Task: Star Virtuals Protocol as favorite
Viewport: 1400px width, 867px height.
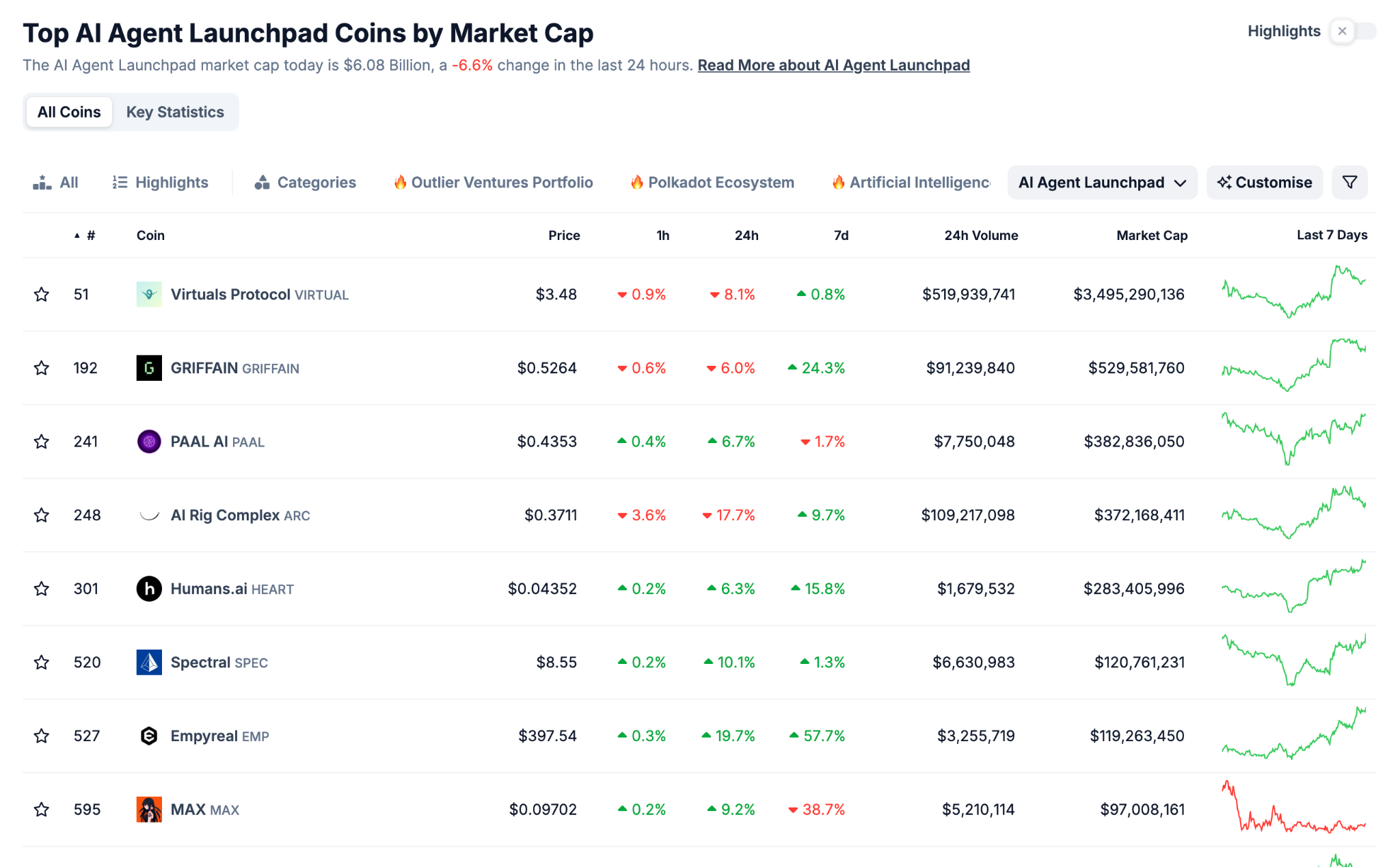Action: 42,295
